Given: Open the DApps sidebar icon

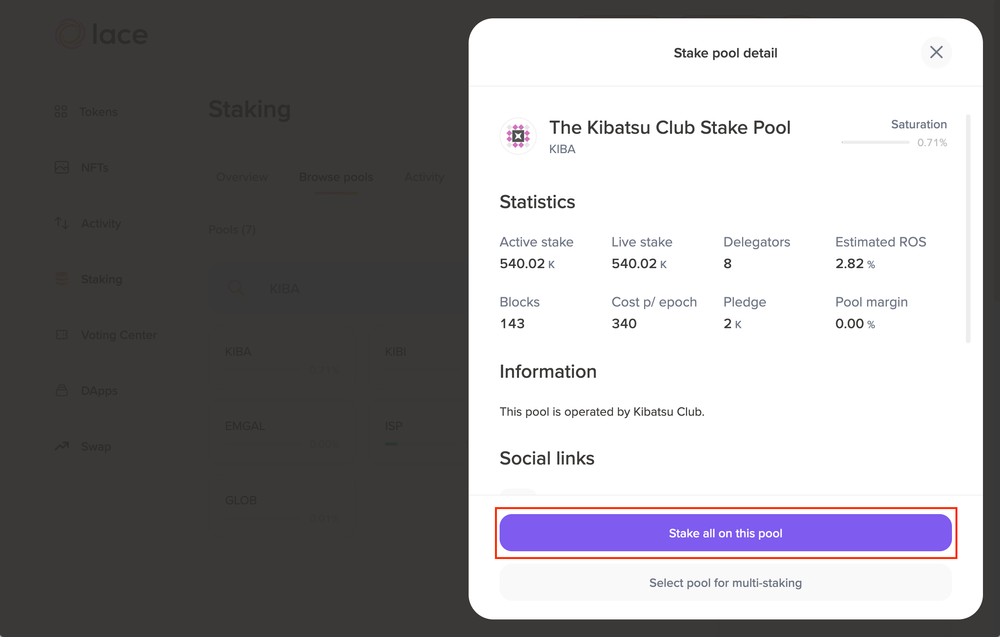Looking at the screenshot, I should 61,391.
